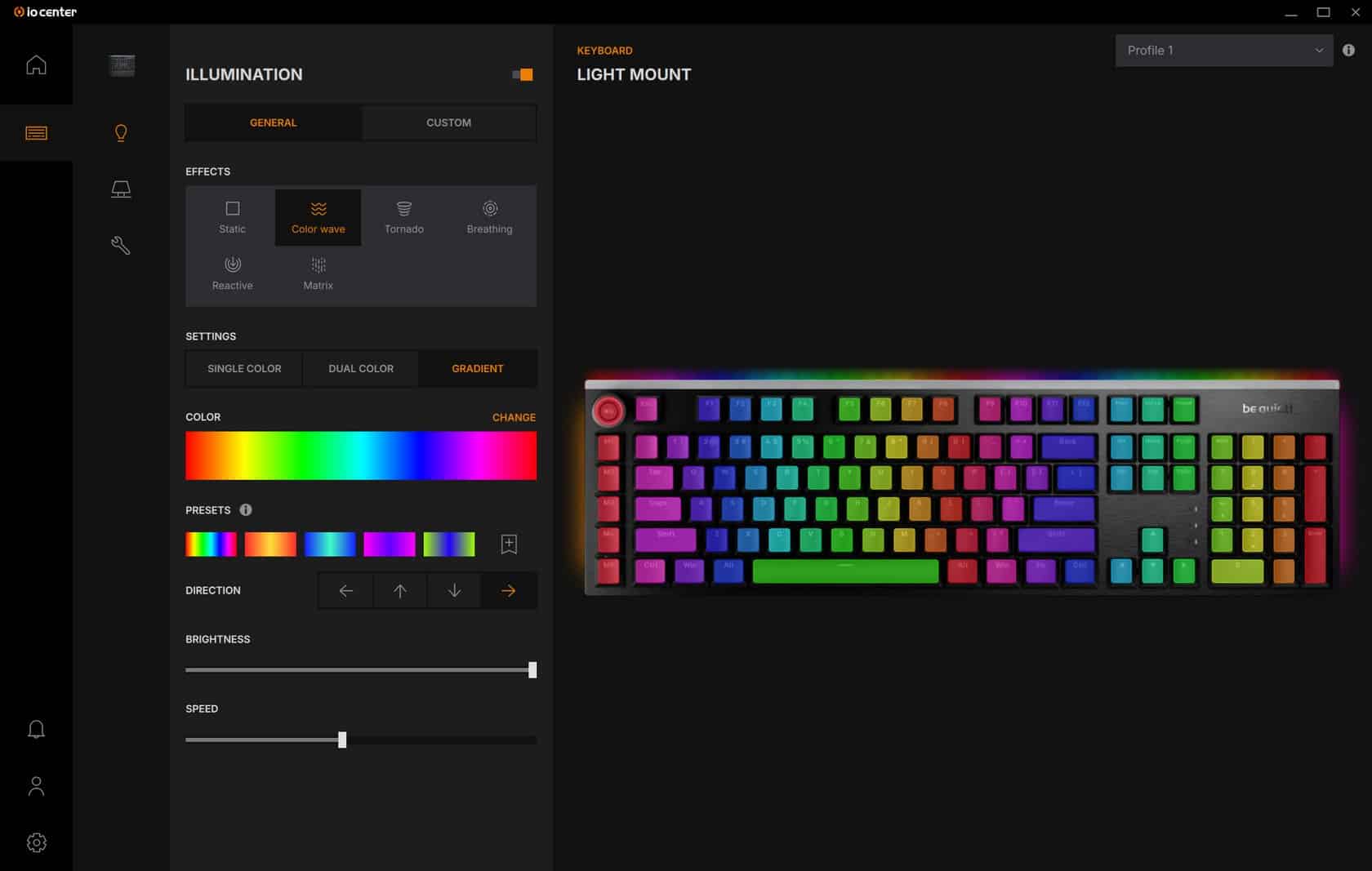1372x871 pixels.
Task: Open the illumination lightbulb section
Action: point(121,133)
